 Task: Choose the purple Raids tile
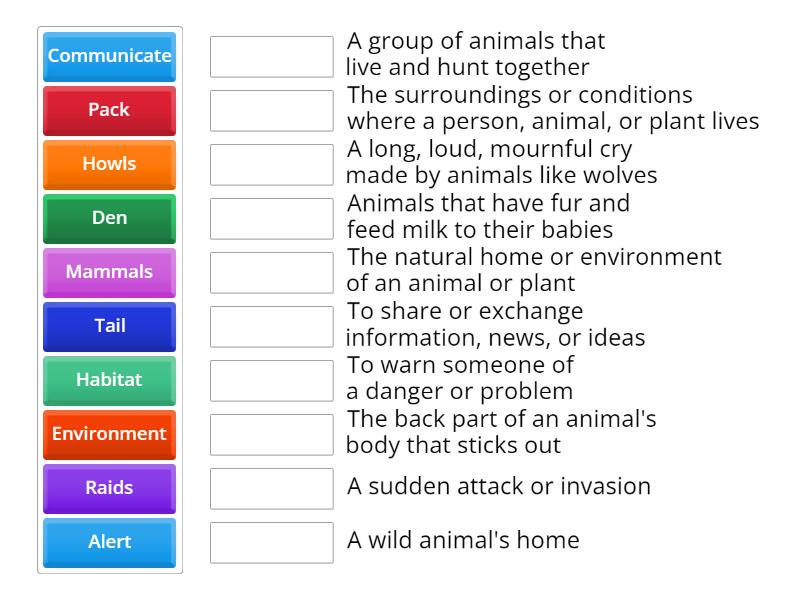tap(109, 488)
